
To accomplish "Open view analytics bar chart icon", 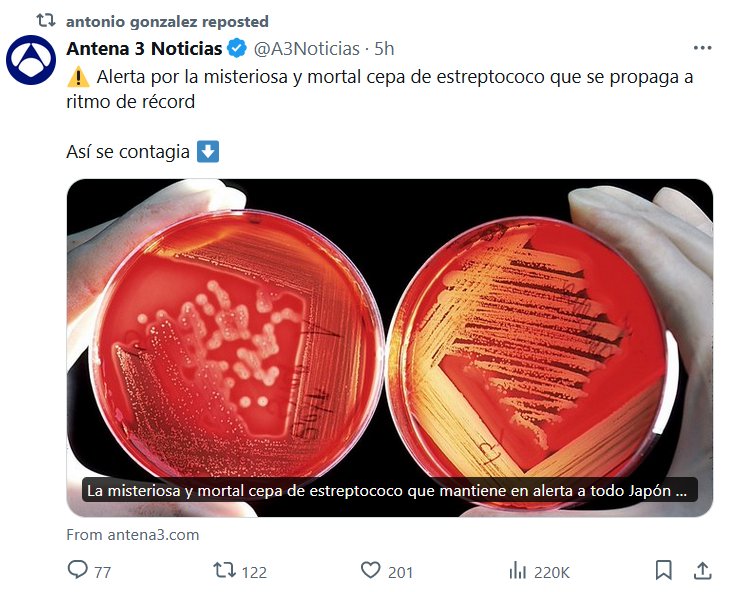I will coord(517,571).
